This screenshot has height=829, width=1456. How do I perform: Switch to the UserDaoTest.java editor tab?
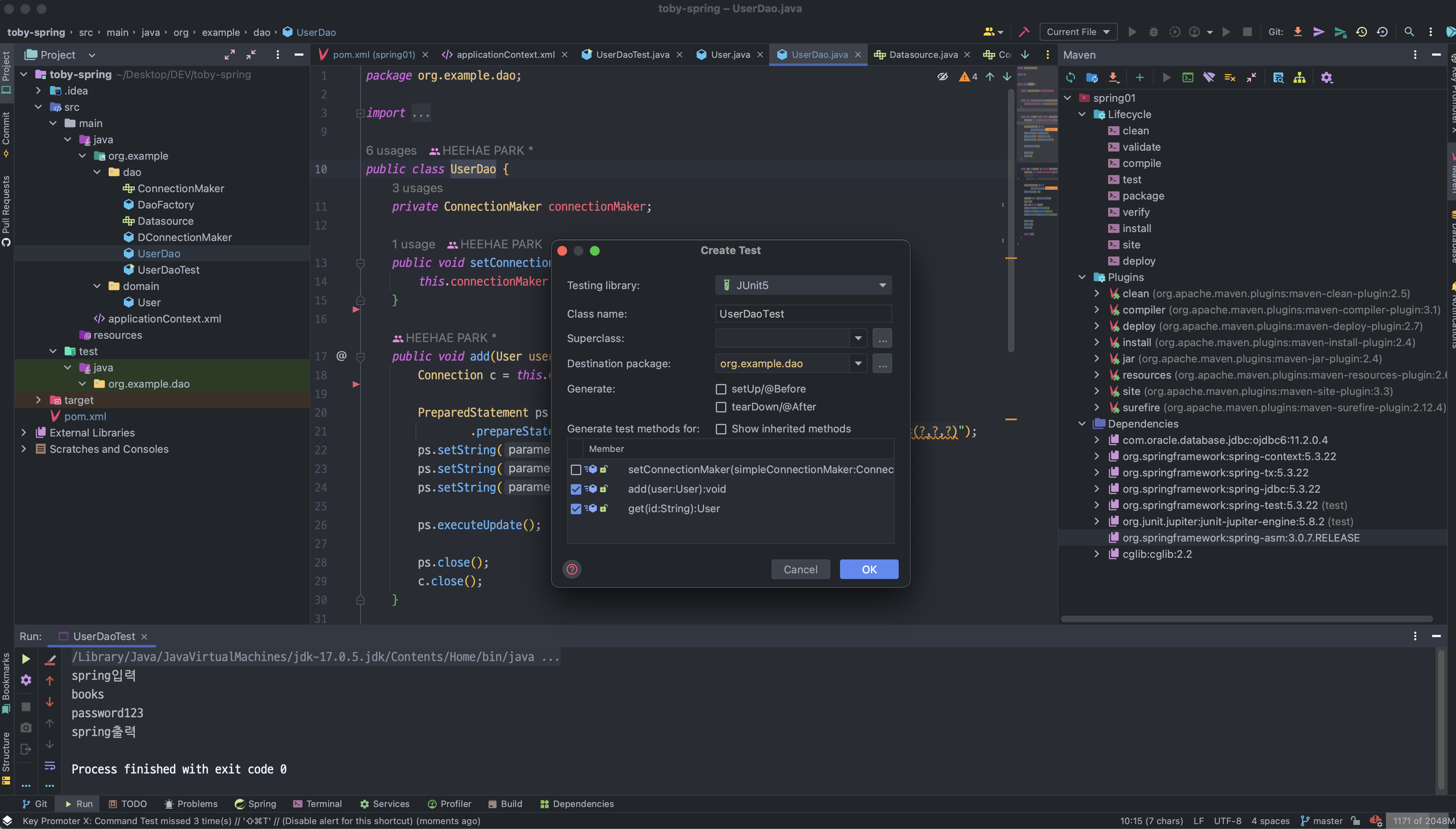[x=632, y=55]
